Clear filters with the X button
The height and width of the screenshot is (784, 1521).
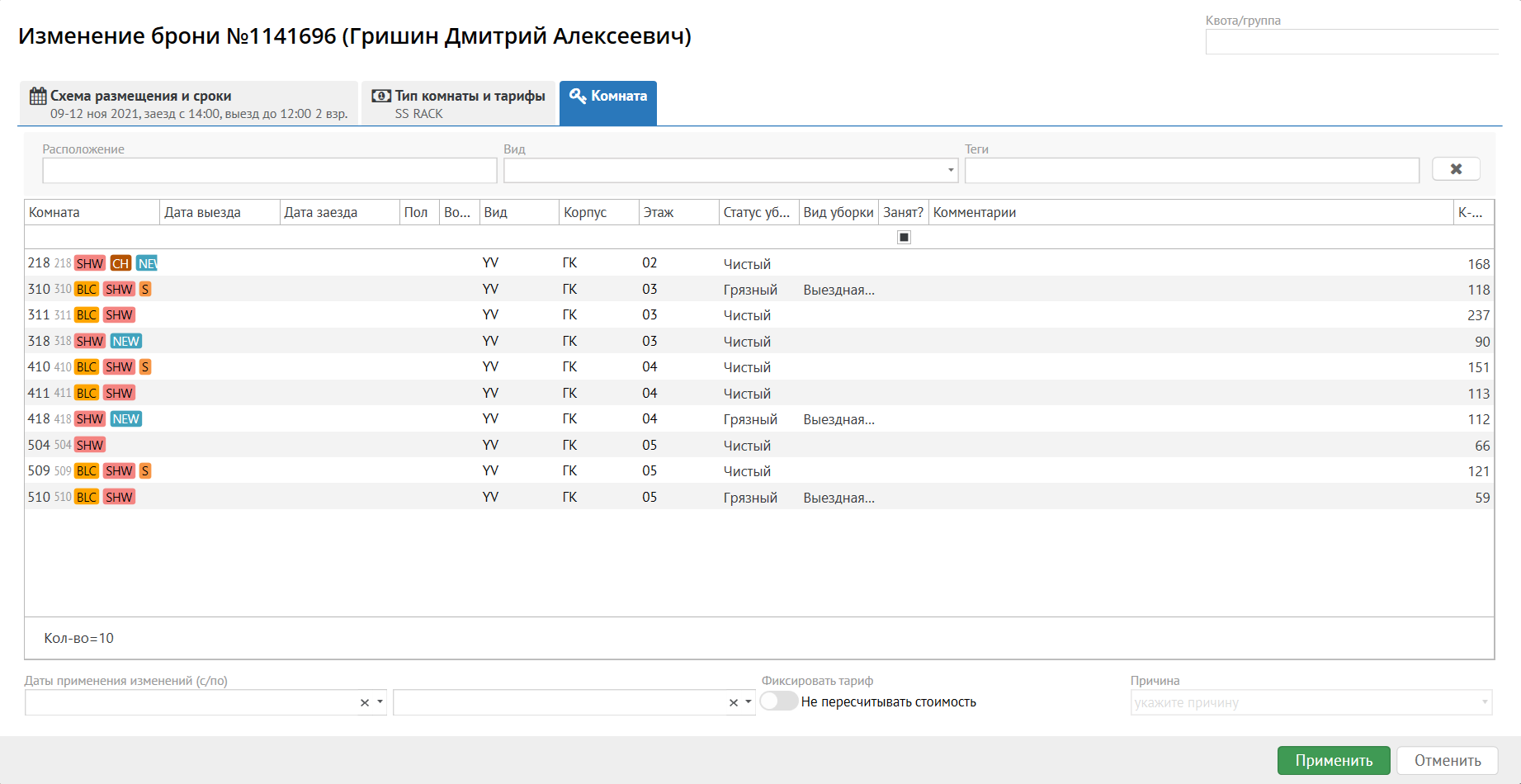tap(1456, 169)
